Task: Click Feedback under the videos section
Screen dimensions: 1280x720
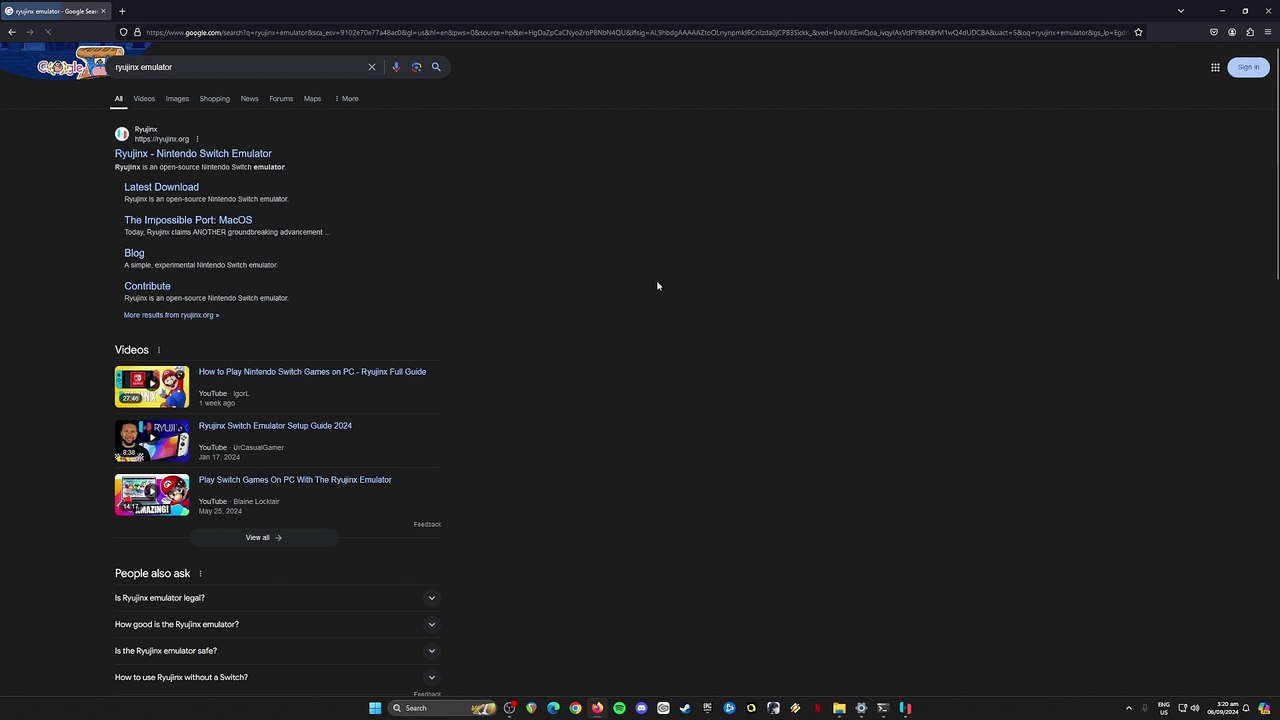Action: pyautogui.click(x=427, y=524)
